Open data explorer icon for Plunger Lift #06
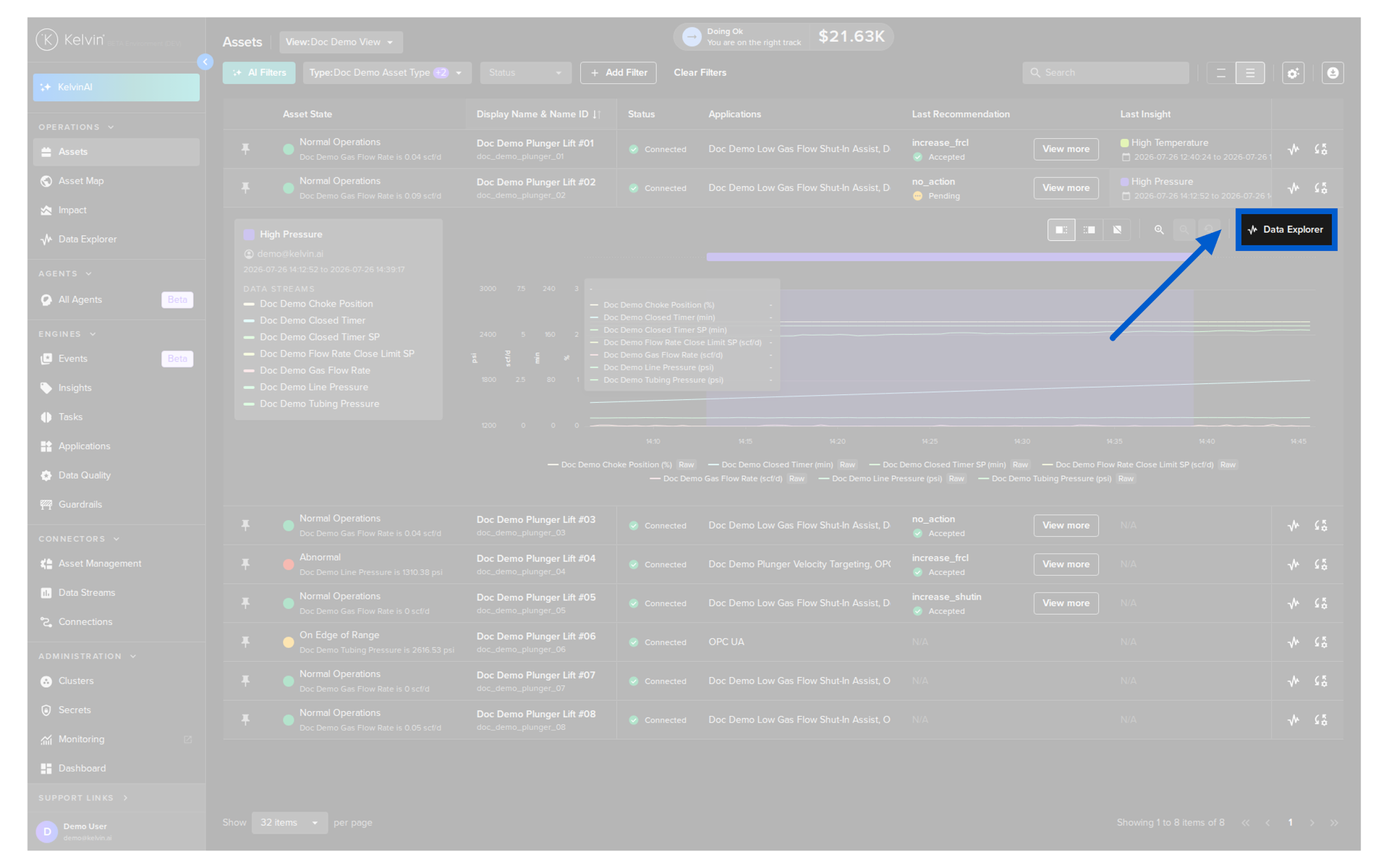Screen dimensions: 1389x868 tap(1294, 642)
